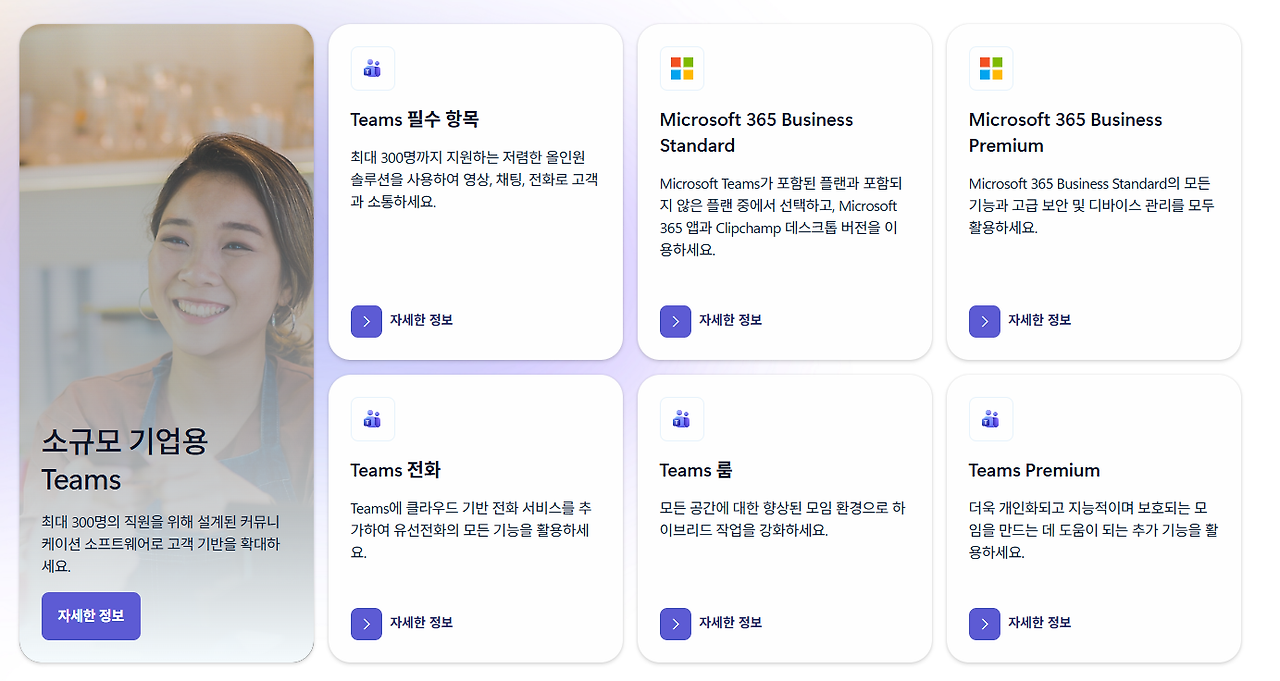Click the 소규모 기업용 Teams title
This screenshot has height=681, width=1280.
click(125, 460)
